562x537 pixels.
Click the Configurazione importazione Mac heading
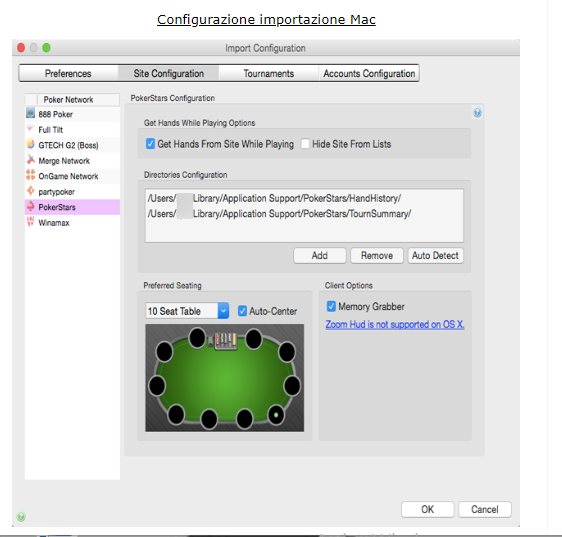pos(266,19)
